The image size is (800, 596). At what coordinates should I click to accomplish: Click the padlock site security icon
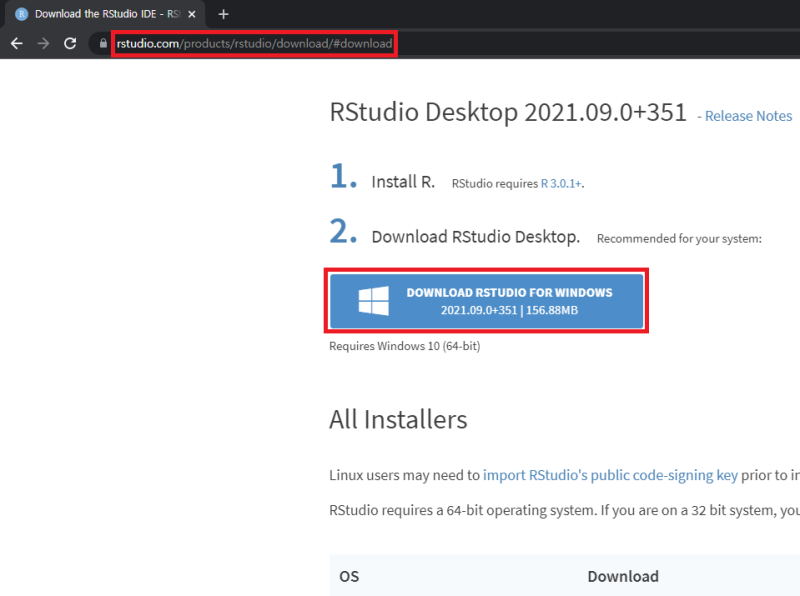pos(101,43)
